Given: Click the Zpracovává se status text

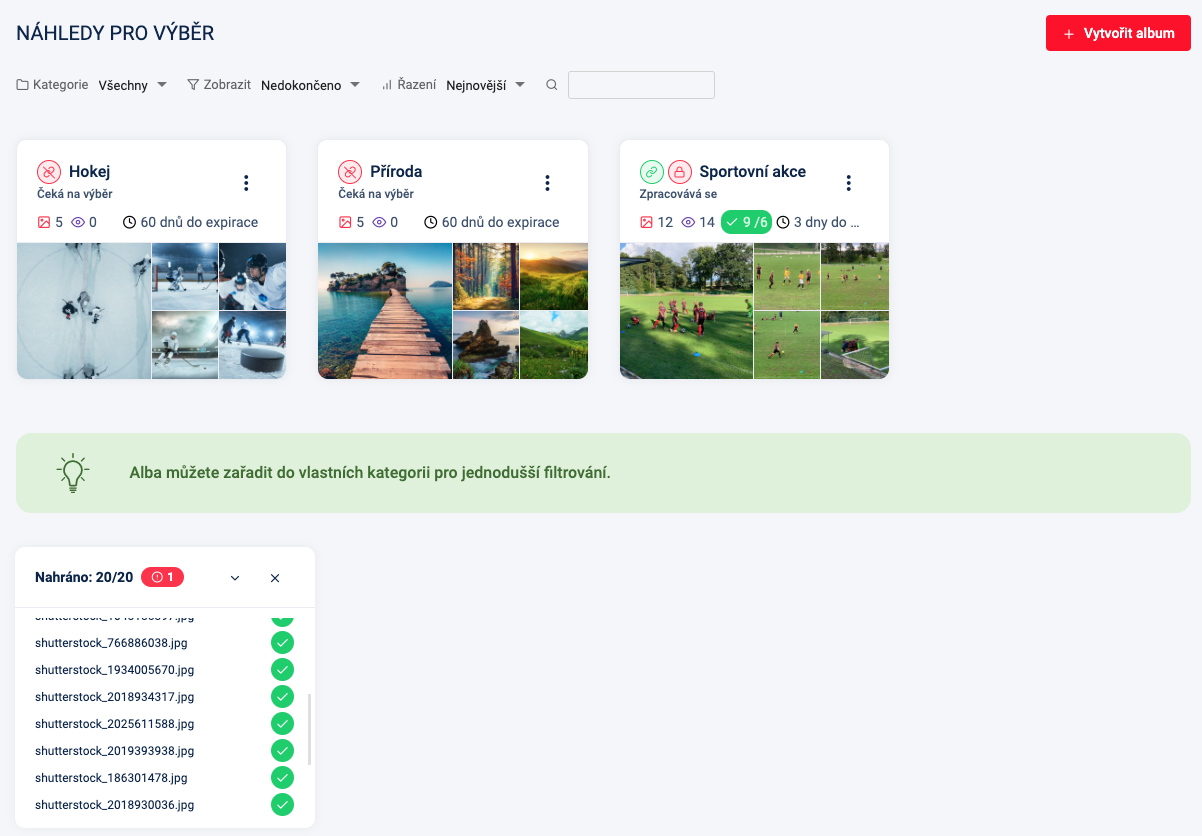Looking at the screenshot, I should tap(678, 194).
